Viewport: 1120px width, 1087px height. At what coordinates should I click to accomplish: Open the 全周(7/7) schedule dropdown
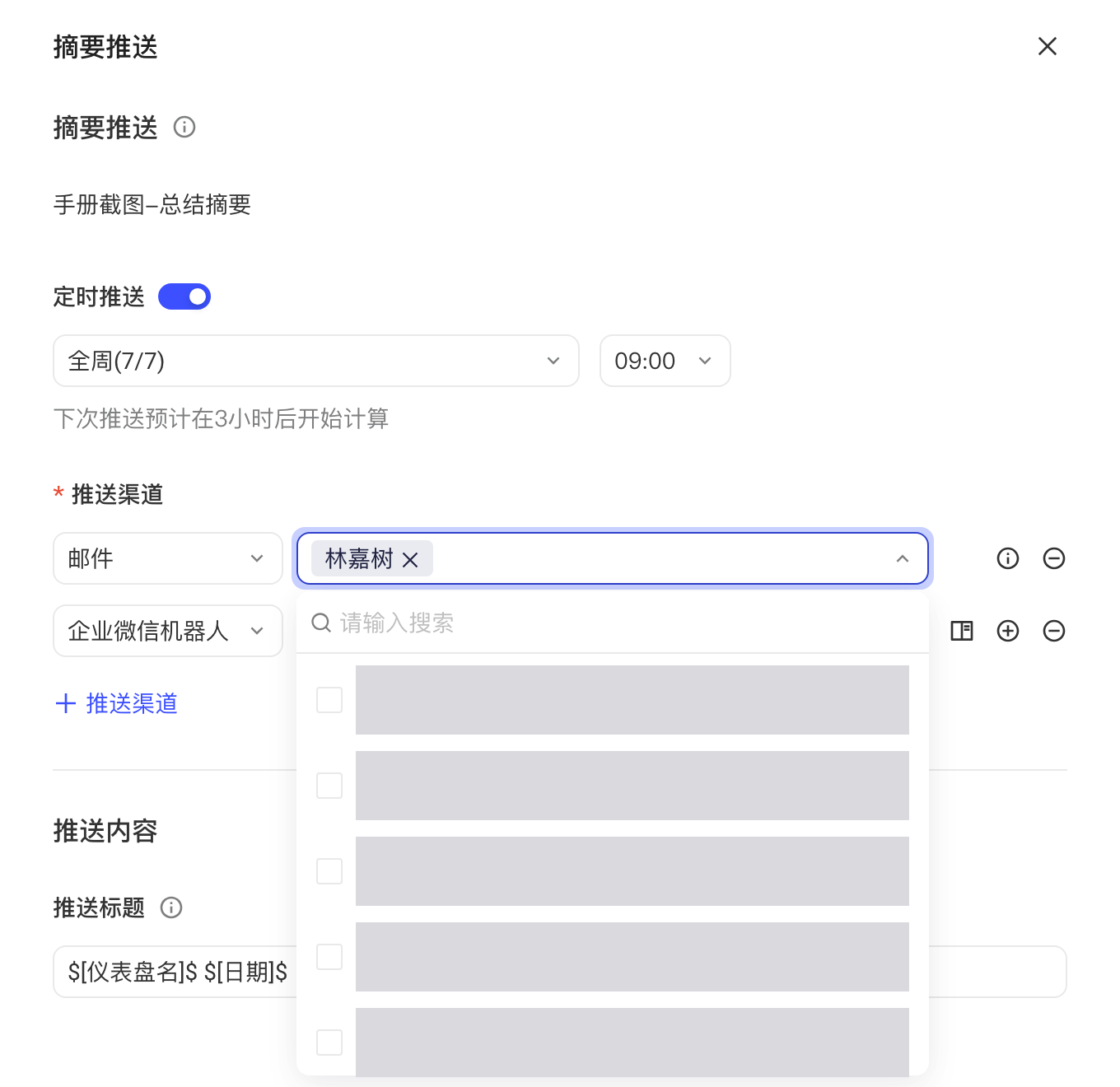click(x=316, y=361)
